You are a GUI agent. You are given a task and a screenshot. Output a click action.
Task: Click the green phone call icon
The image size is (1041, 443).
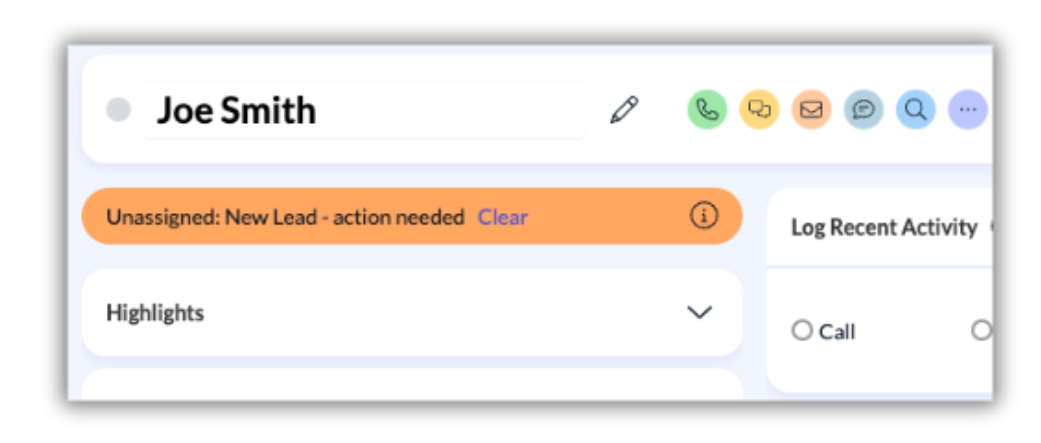(706, 110)
